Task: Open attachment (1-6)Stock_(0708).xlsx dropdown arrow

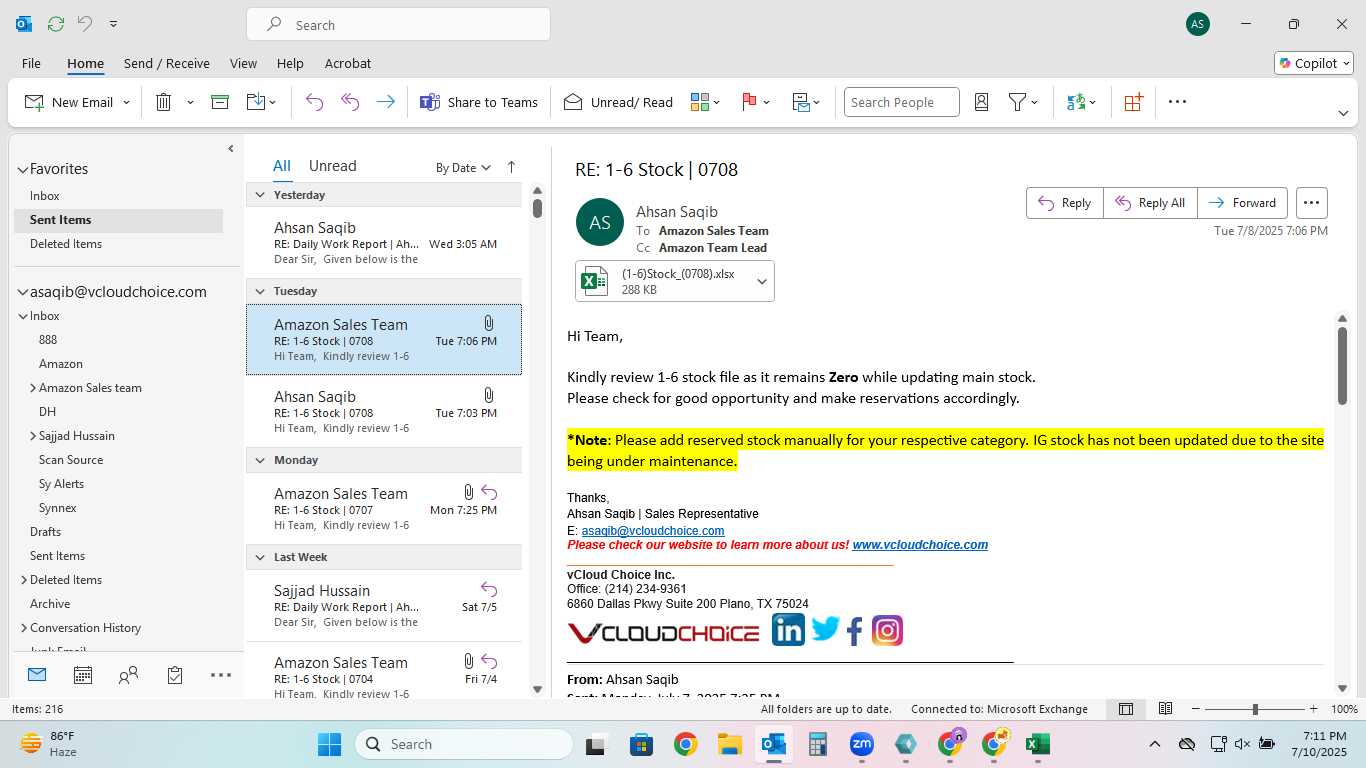Action: click(761, 282)
